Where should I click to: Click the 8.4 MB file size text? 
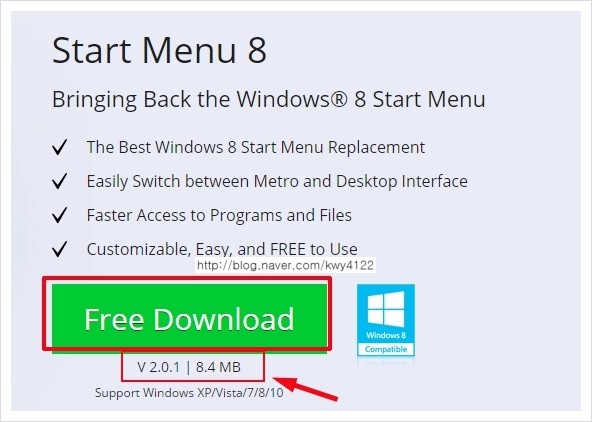(x=218, y=367)
